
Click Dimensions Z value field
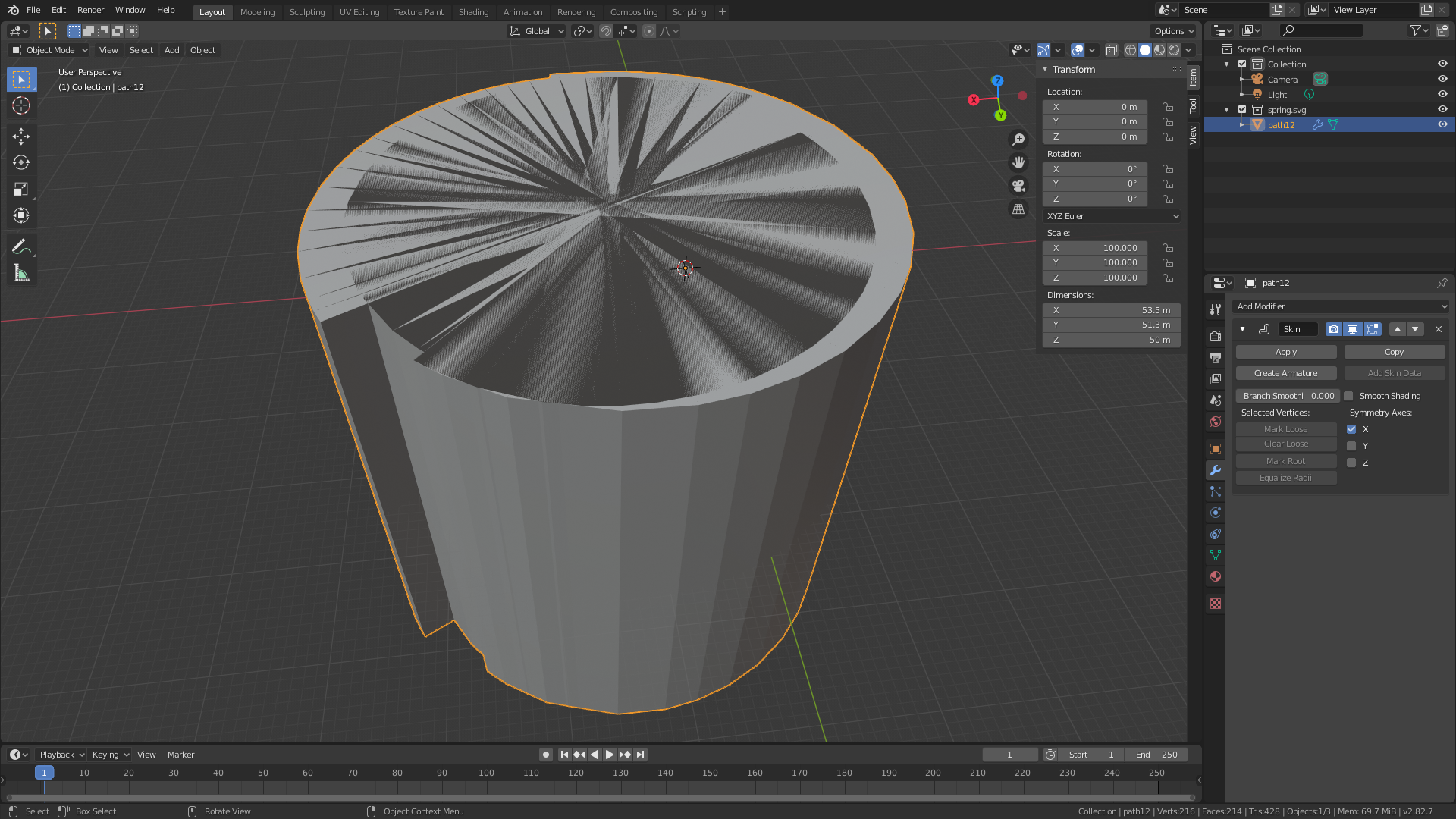[x=1112, y=340]
